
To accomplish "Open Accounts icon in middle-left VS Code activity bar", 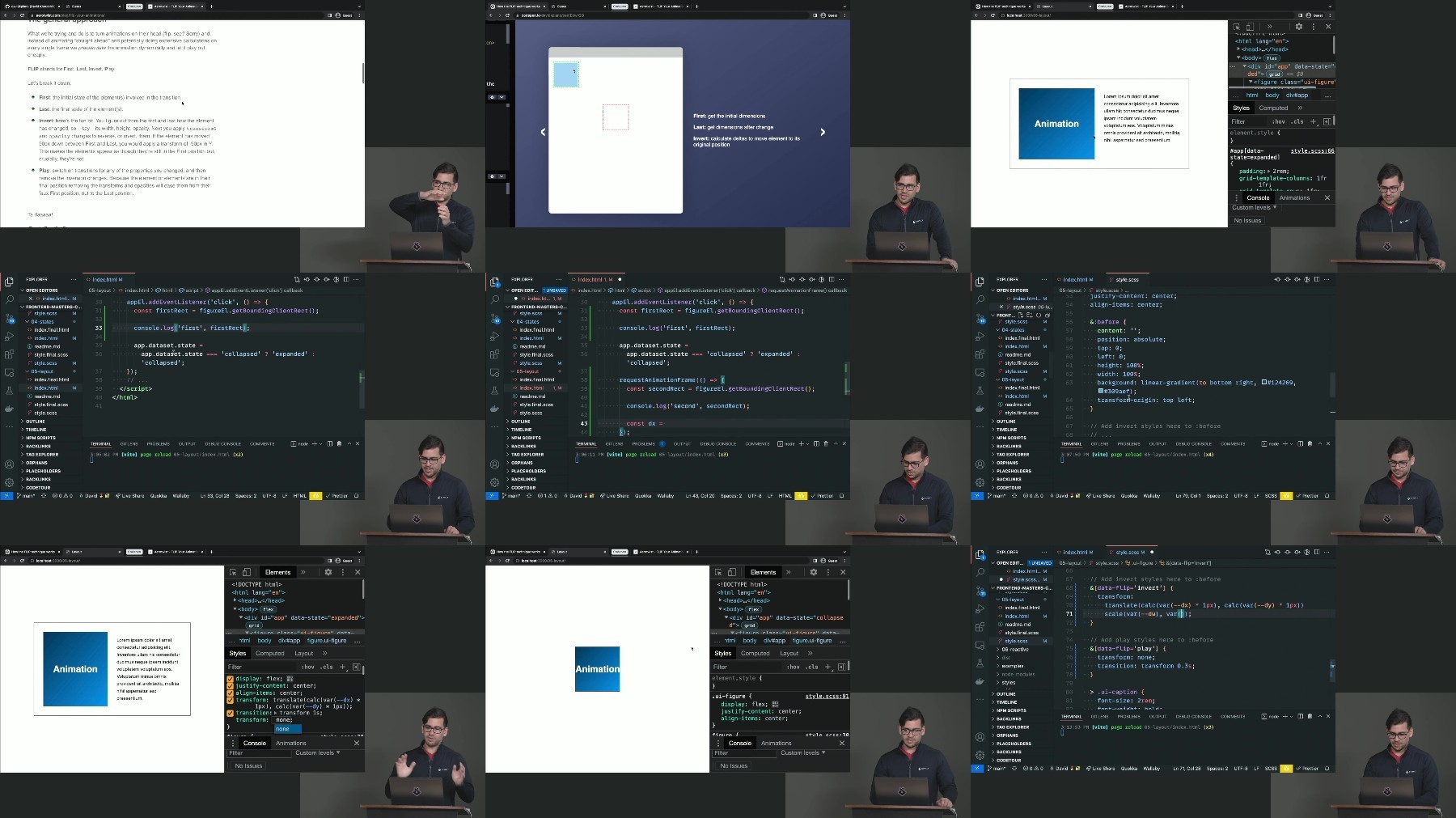I will [x=9, y=464].
